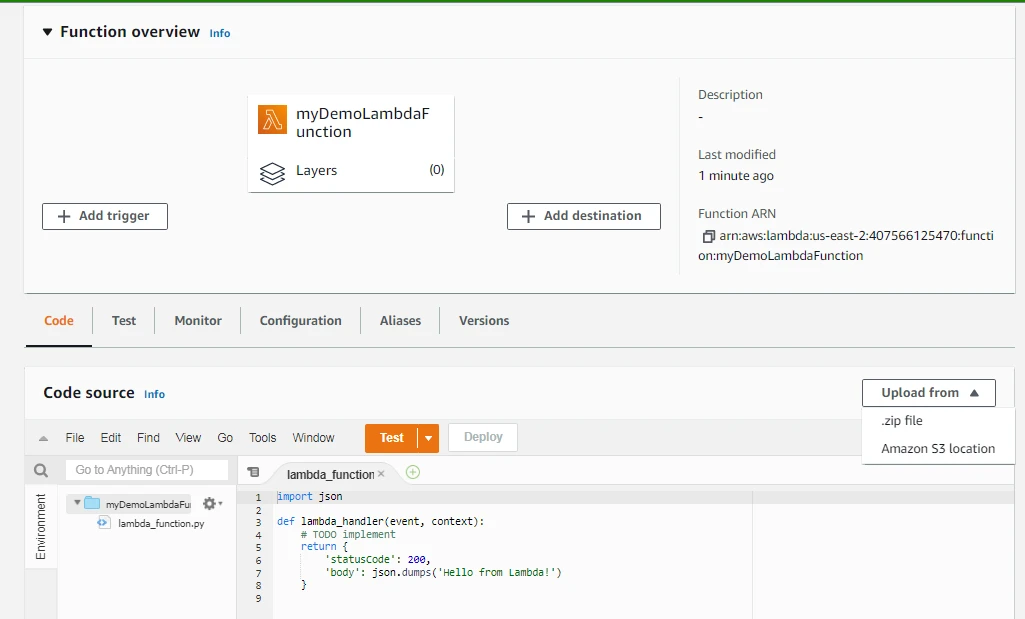Switch to the Configuration tab
The height and width of the screenshot is (619, 1025).
coord(300,321)
